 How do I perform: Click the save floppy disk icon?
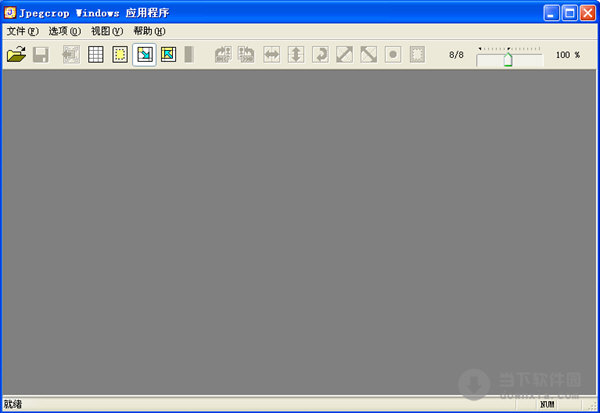pyautogui.click(x=41, y=55)
